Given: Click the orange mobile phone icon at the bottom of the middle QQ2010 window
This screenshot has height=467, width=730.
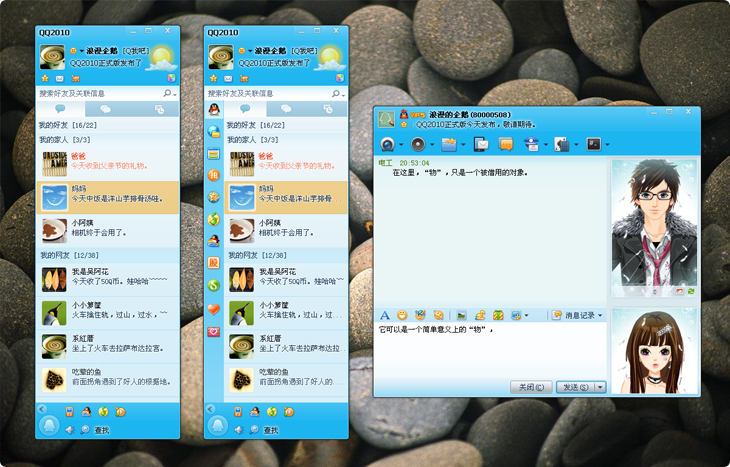Looking at the screenshot, I should coord(237,412).
